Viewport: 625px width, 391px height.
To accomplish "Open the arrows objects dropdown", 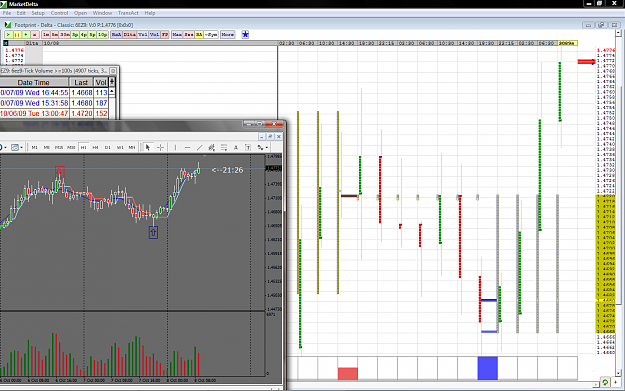I will coord(262,147).
